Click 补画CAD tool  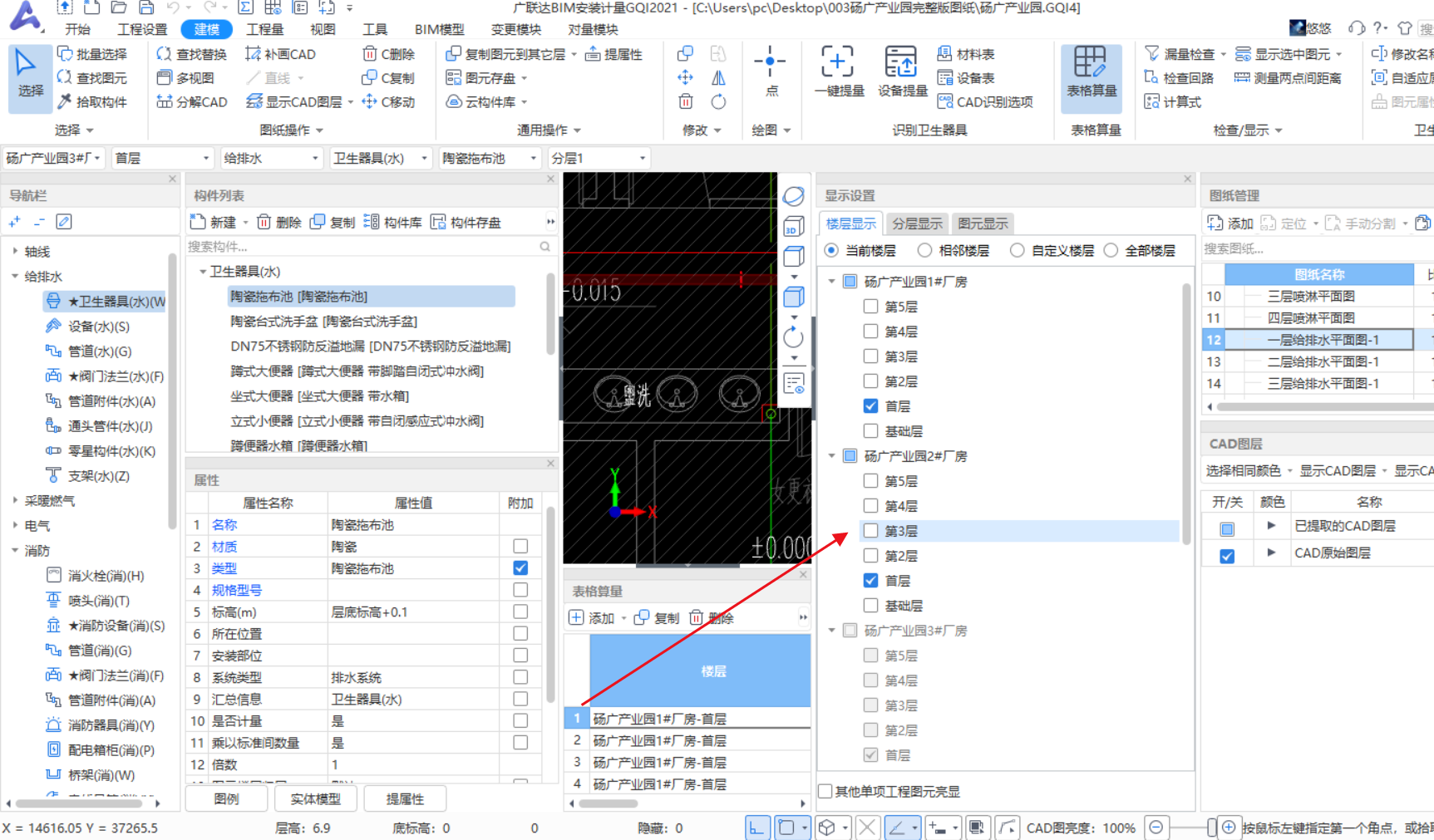click(x=280, y=54)
